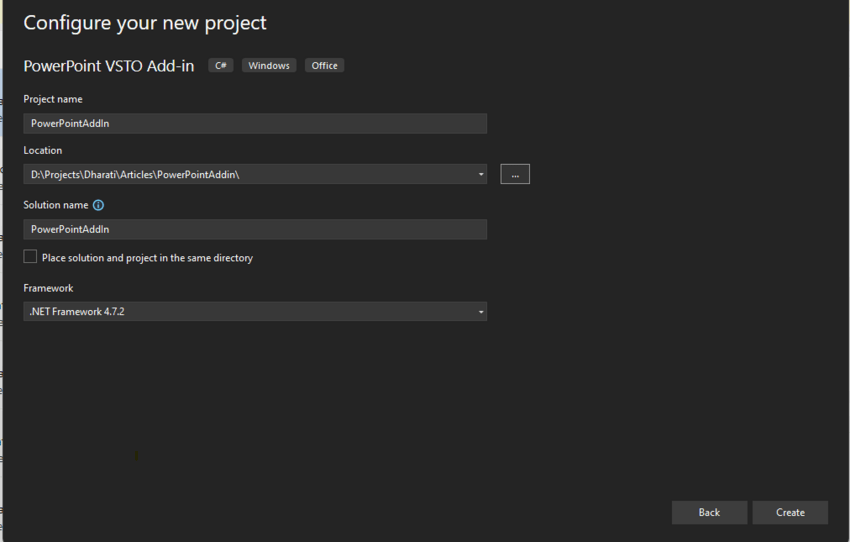Focus the Solution name text field

pyautogui.click(x=255, y=229)
